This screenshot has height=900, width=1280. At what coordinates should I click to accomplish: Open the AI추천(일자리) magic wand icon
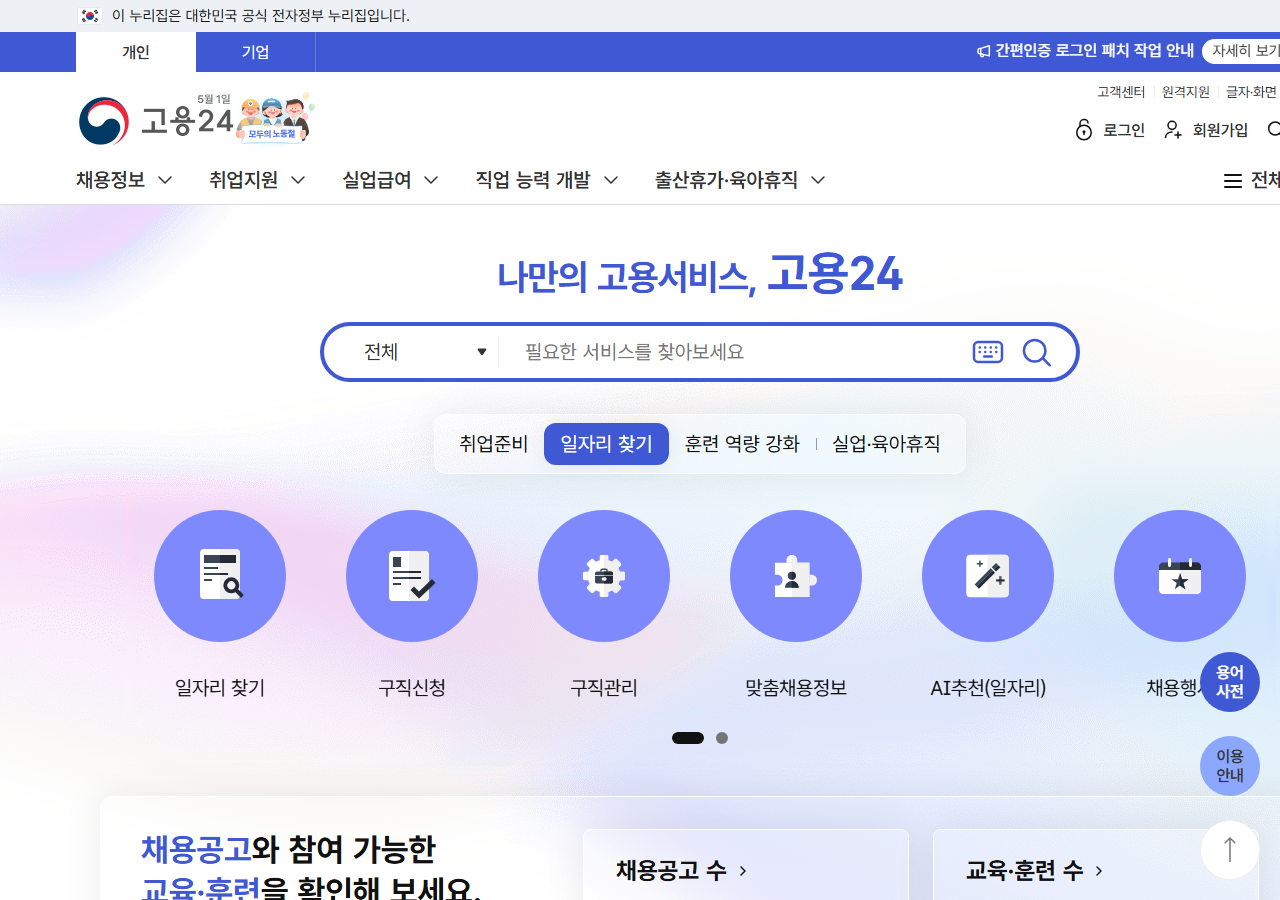tap(988, 576)
